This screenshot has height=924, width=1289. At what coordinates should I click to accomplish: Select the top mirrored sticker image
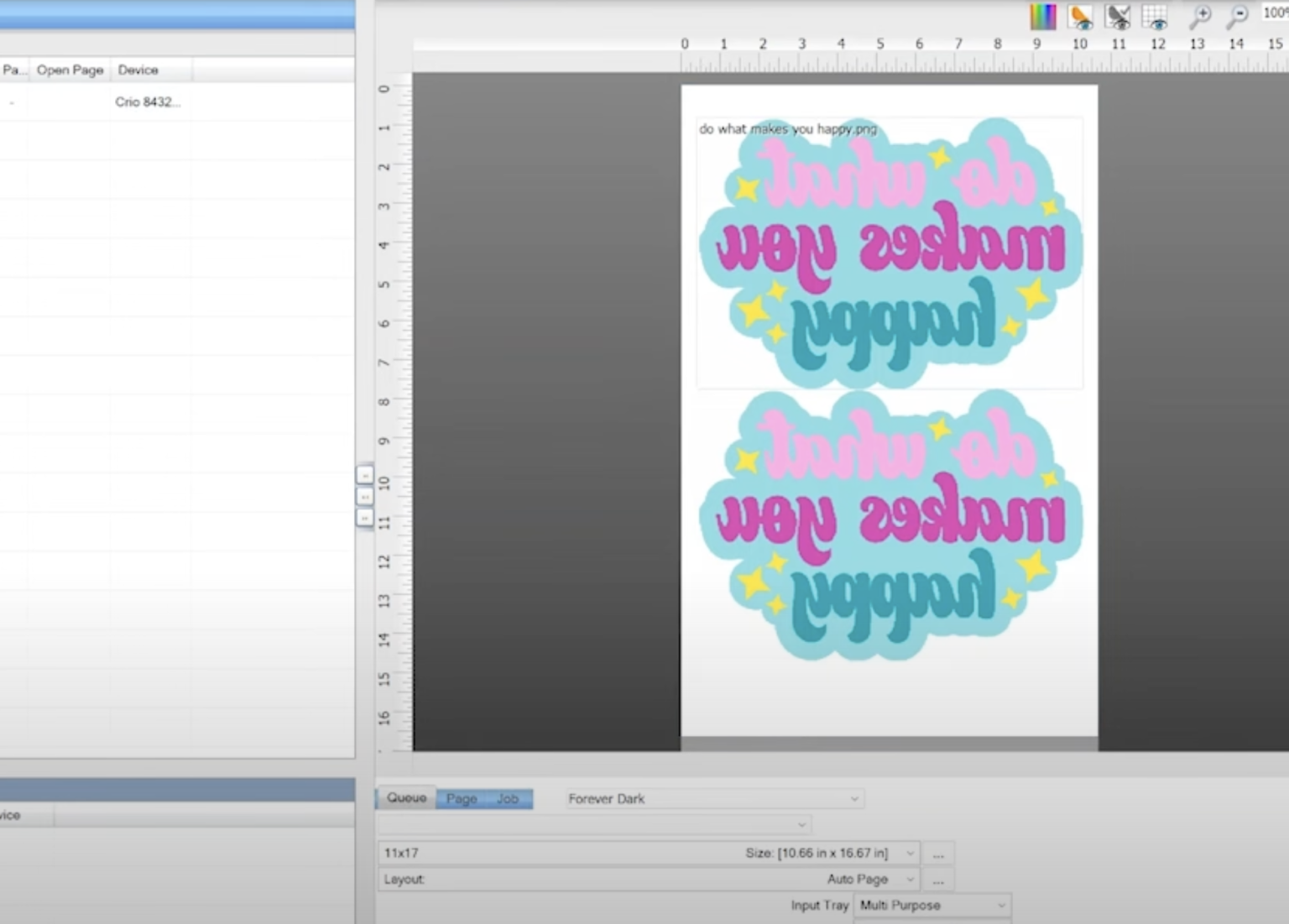coord(890,252)
